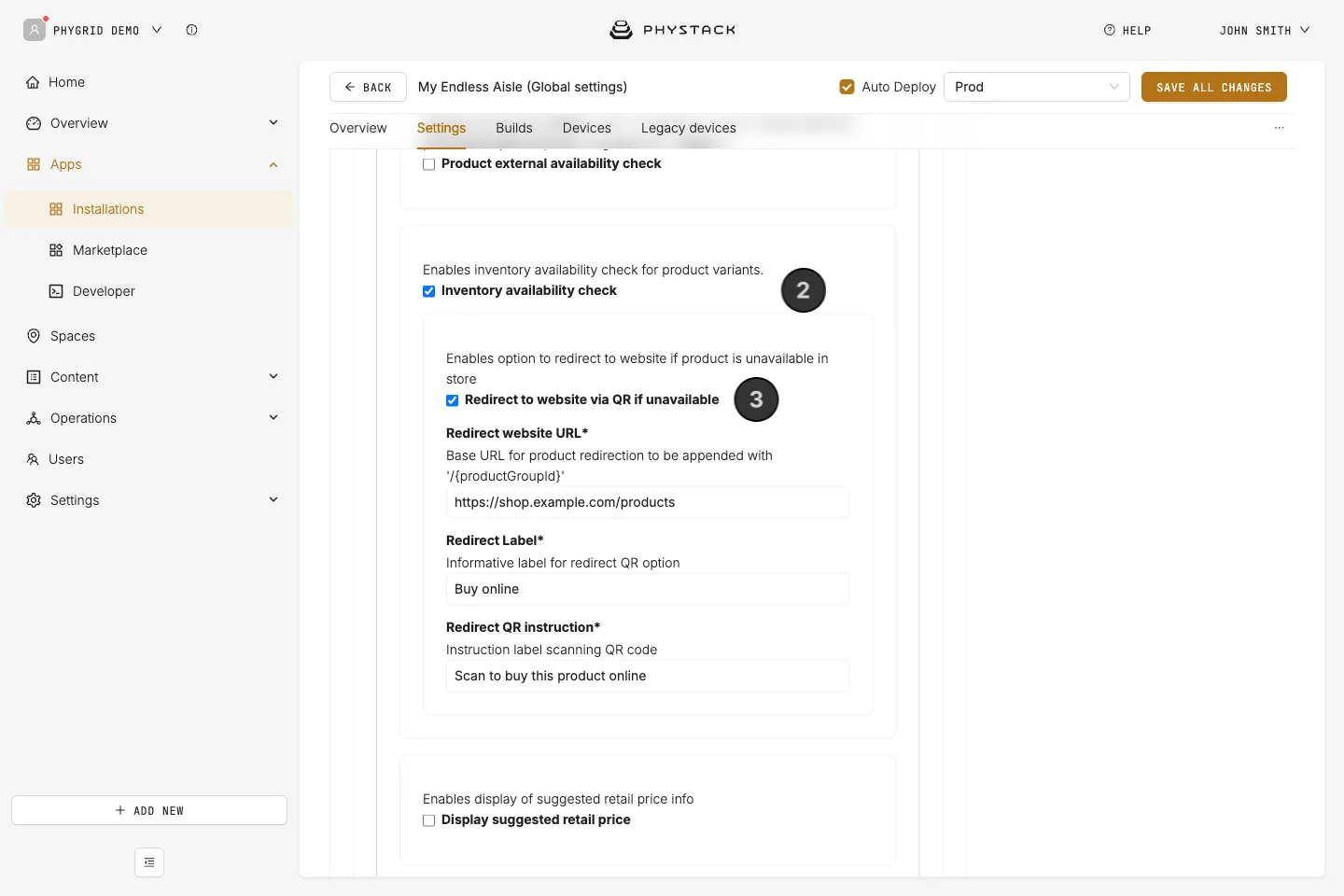Expand the Overview sidebar section
This screenshot has width=1344, height=896.
pos(273,122)
